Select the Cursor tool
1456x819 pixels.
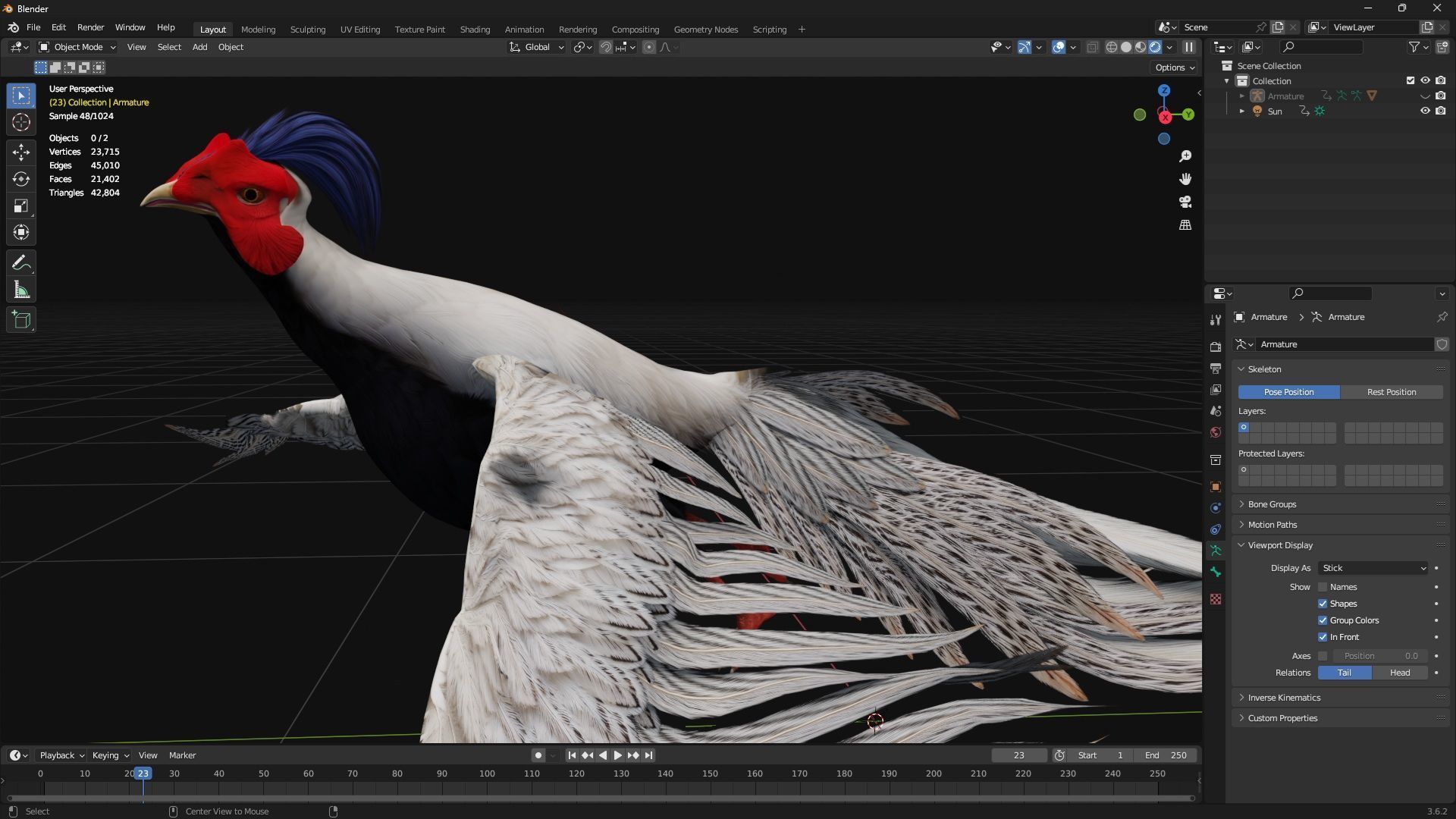(x=21, y=122)
